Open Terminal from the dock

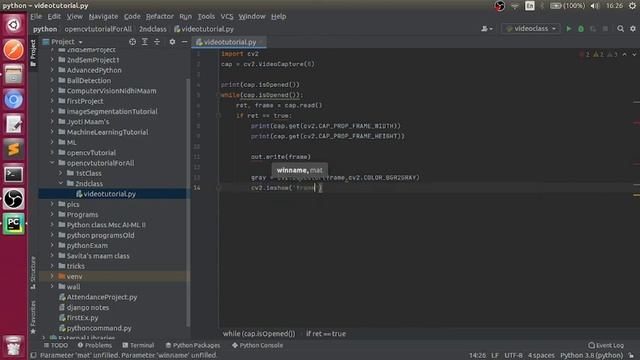click(x=13, y=174)
